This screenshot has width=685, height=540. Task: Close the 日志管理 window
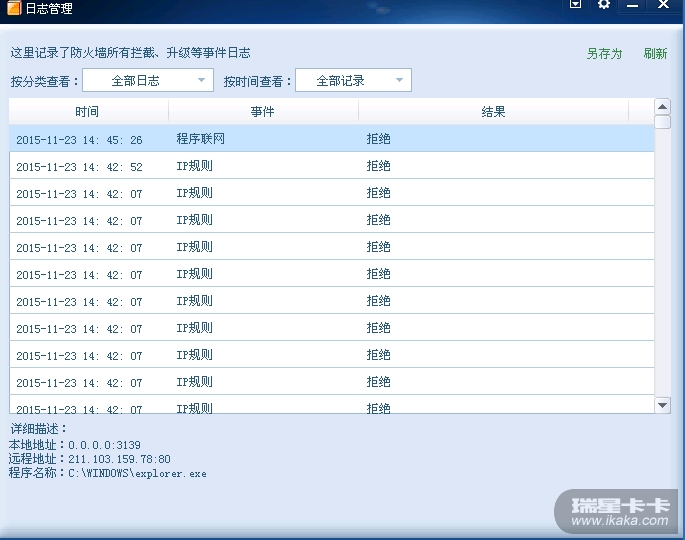tap(663, 4)
